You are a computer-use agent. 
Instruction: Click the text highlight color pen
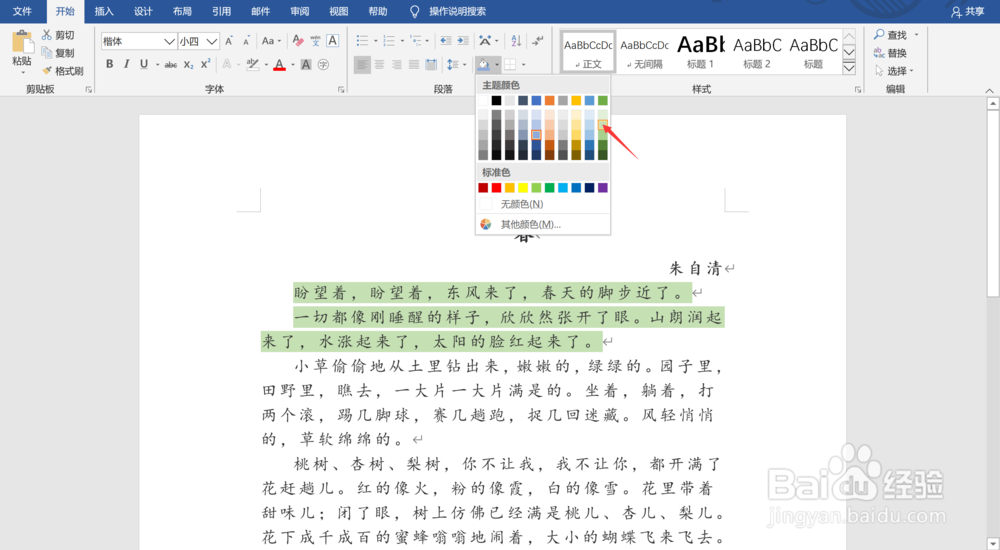[253, 64]
